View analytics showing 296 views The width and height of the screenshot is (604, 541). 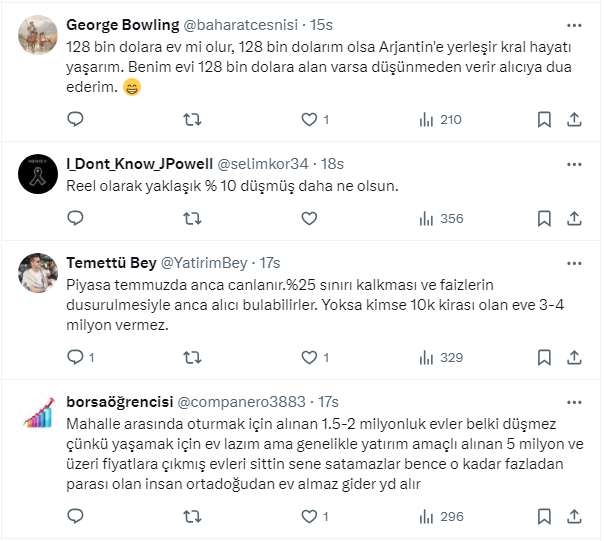pyautogui.click(x=440, y=517)
